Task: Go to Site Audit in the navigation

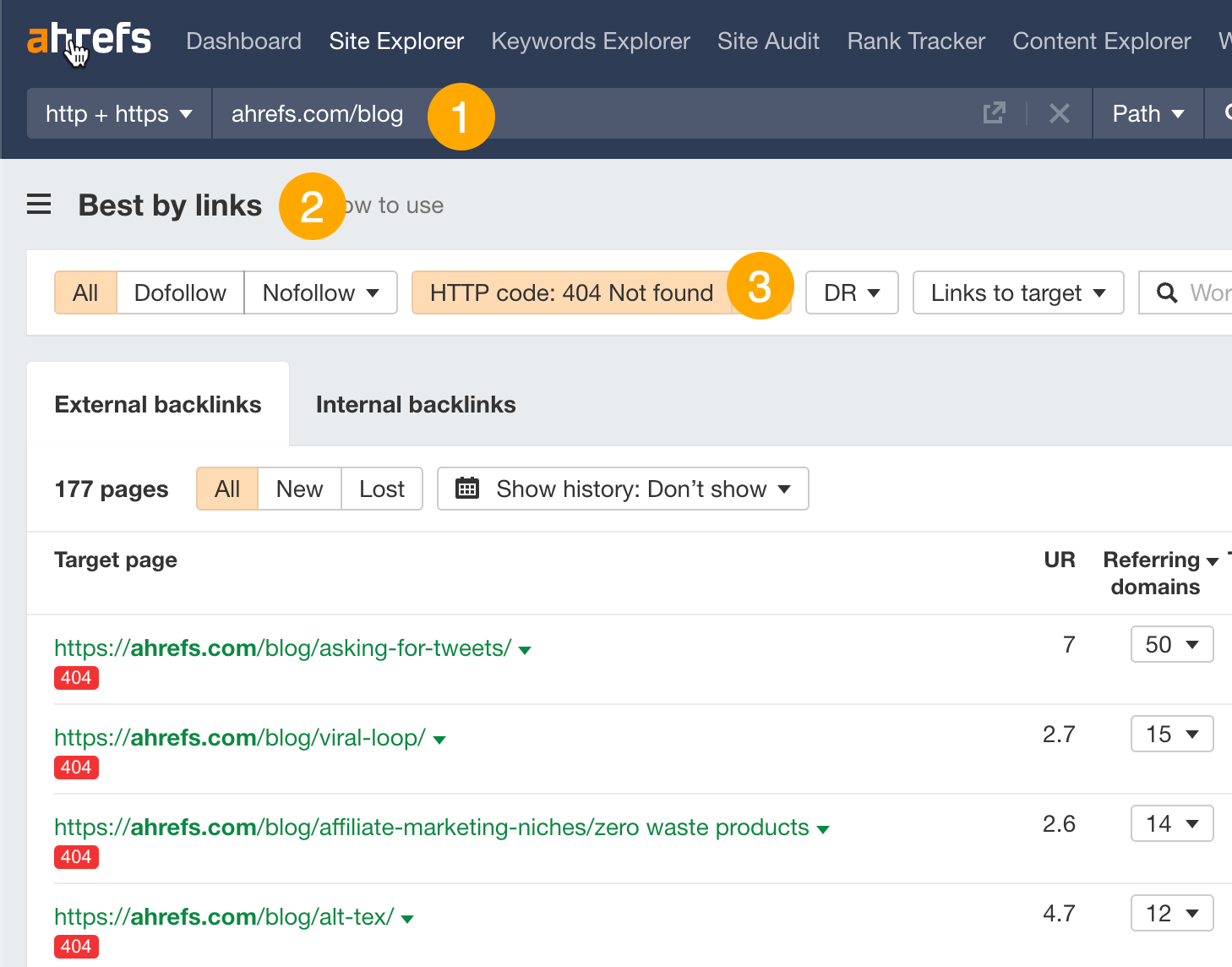Action: coord(768,41)
